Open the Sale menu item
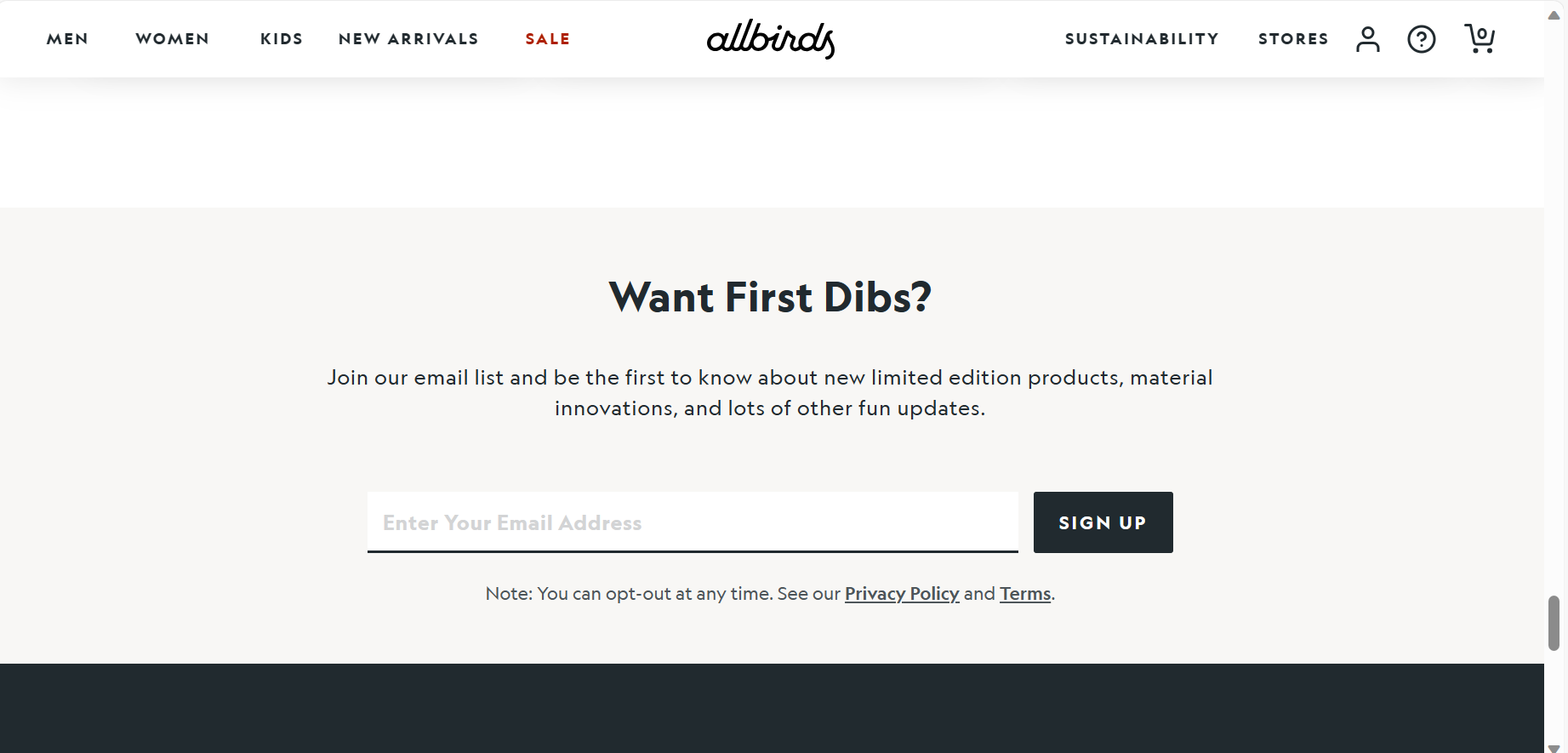 [x=548, y=39]
